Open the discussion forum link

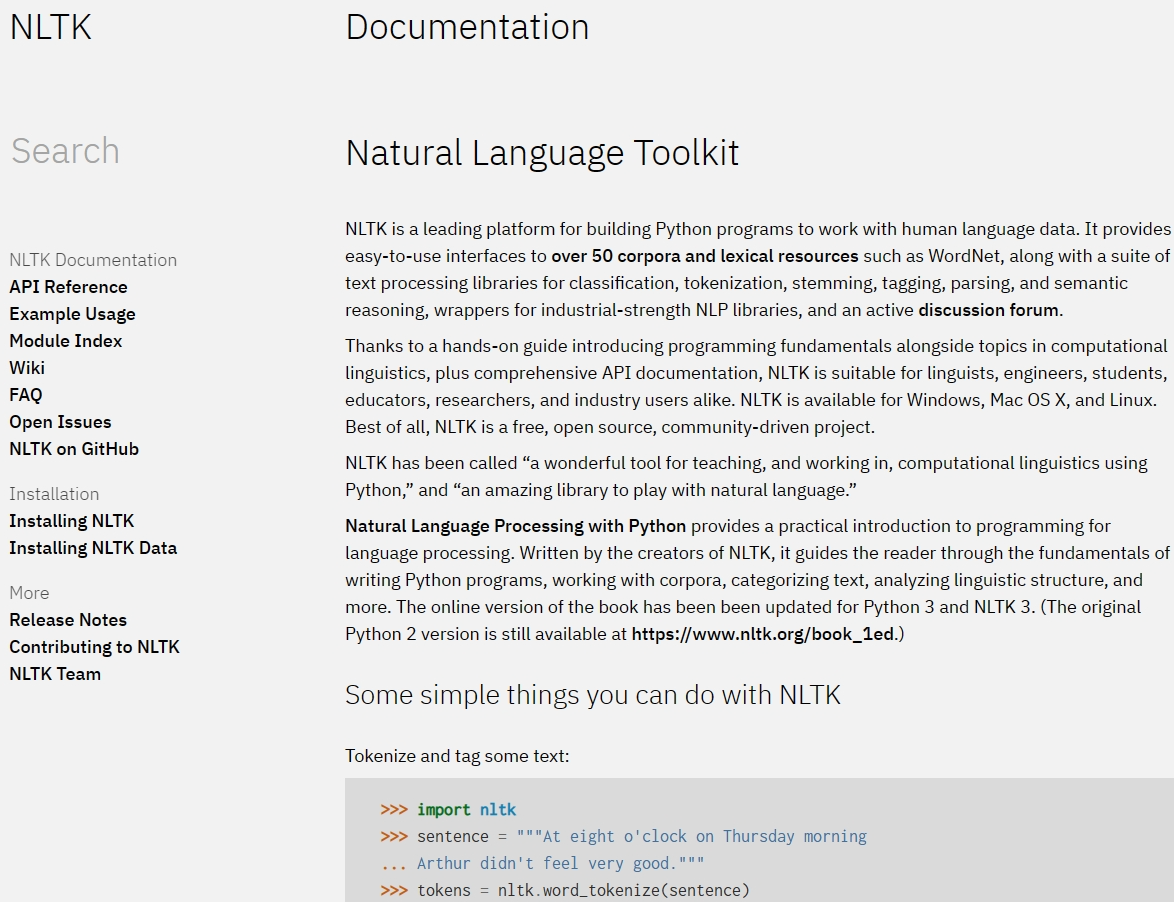coord(988,310)
